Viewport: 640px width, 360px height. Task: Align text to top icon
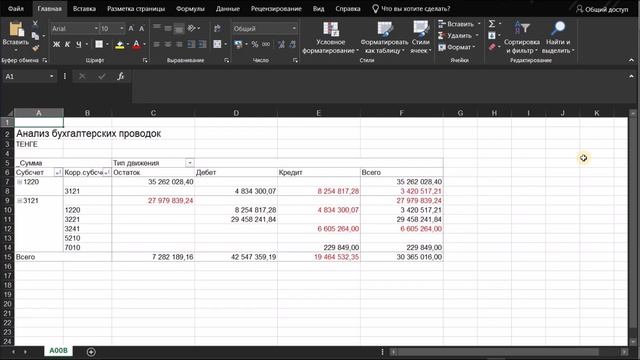157,28
